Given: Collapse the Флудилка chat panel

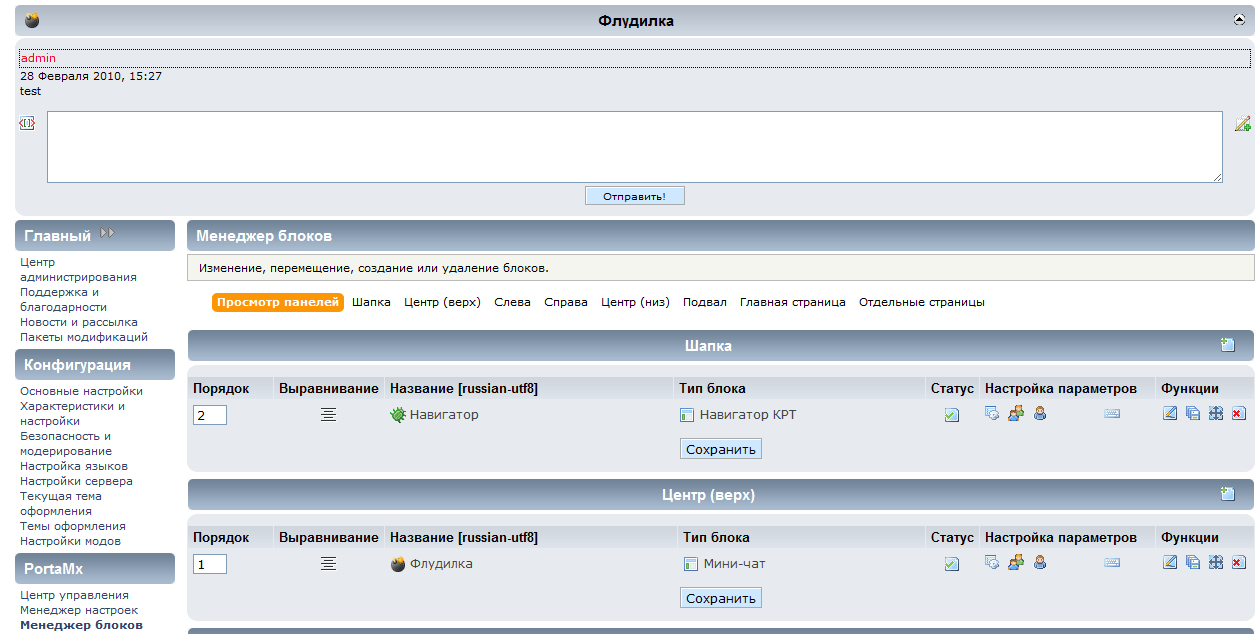Looking at the screenshot, I should point(1240,20).
